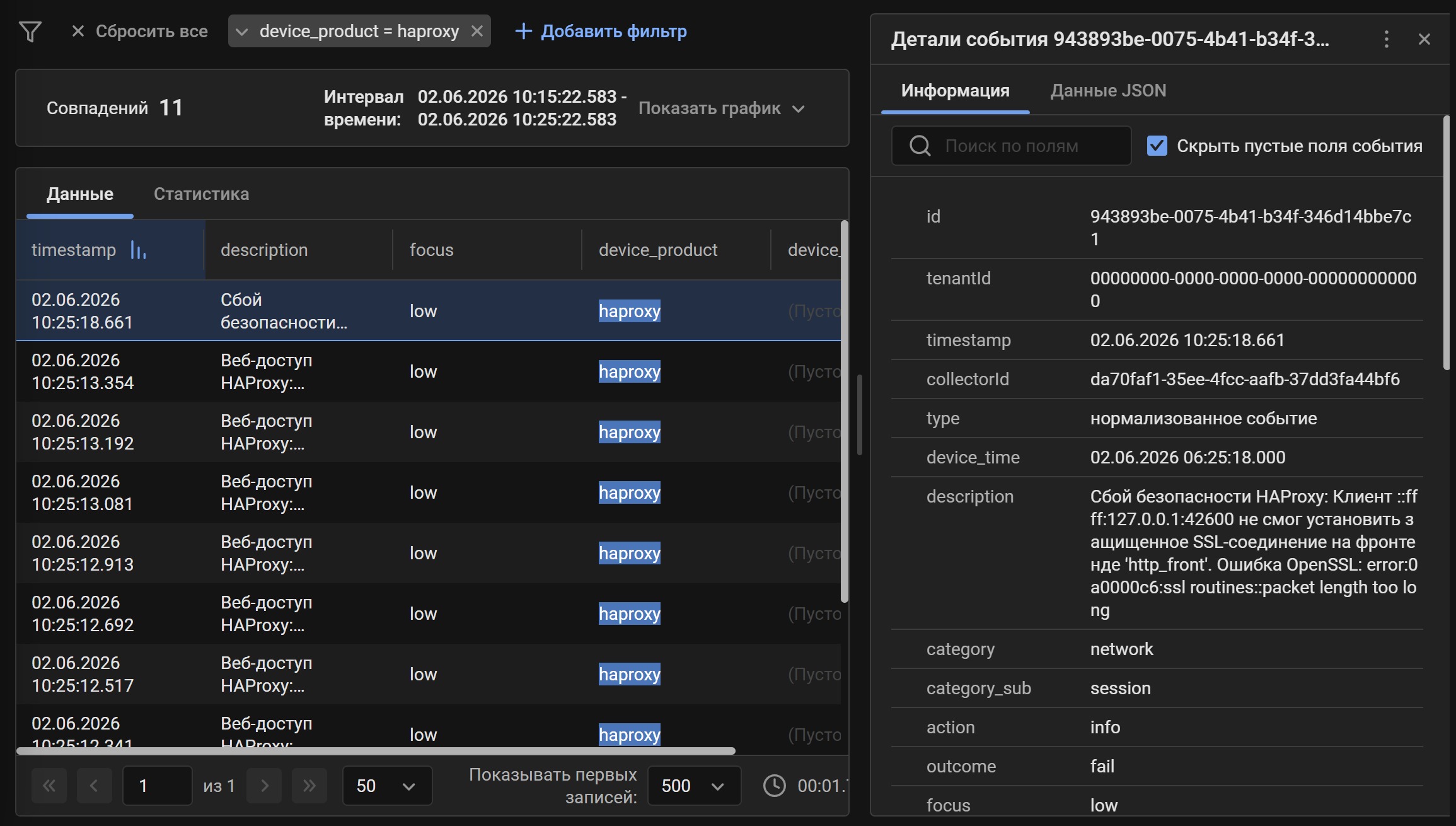
Task: Go to the next page of results
Action: [x=264, y=786]
